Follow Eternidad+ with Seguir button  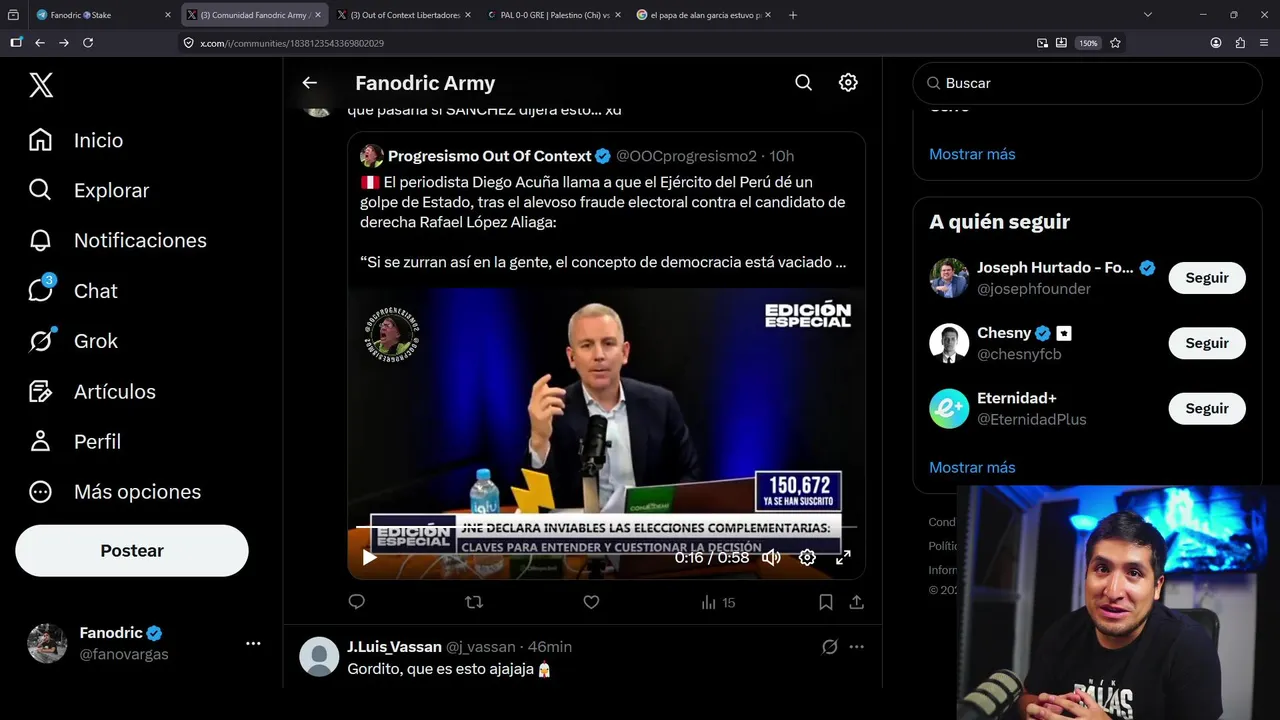(x=1207, y=408)
